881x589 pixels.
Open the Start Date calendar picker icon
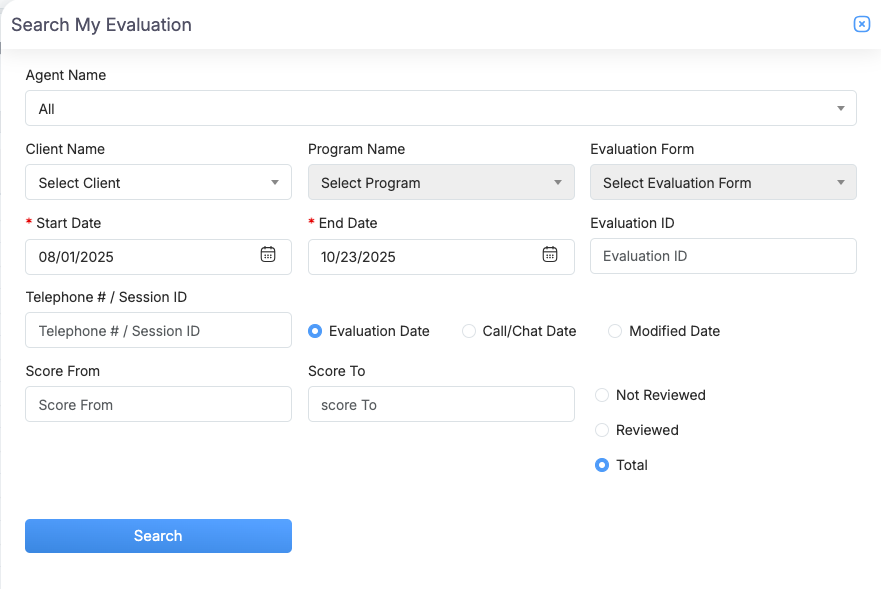(x=268, y=255)
